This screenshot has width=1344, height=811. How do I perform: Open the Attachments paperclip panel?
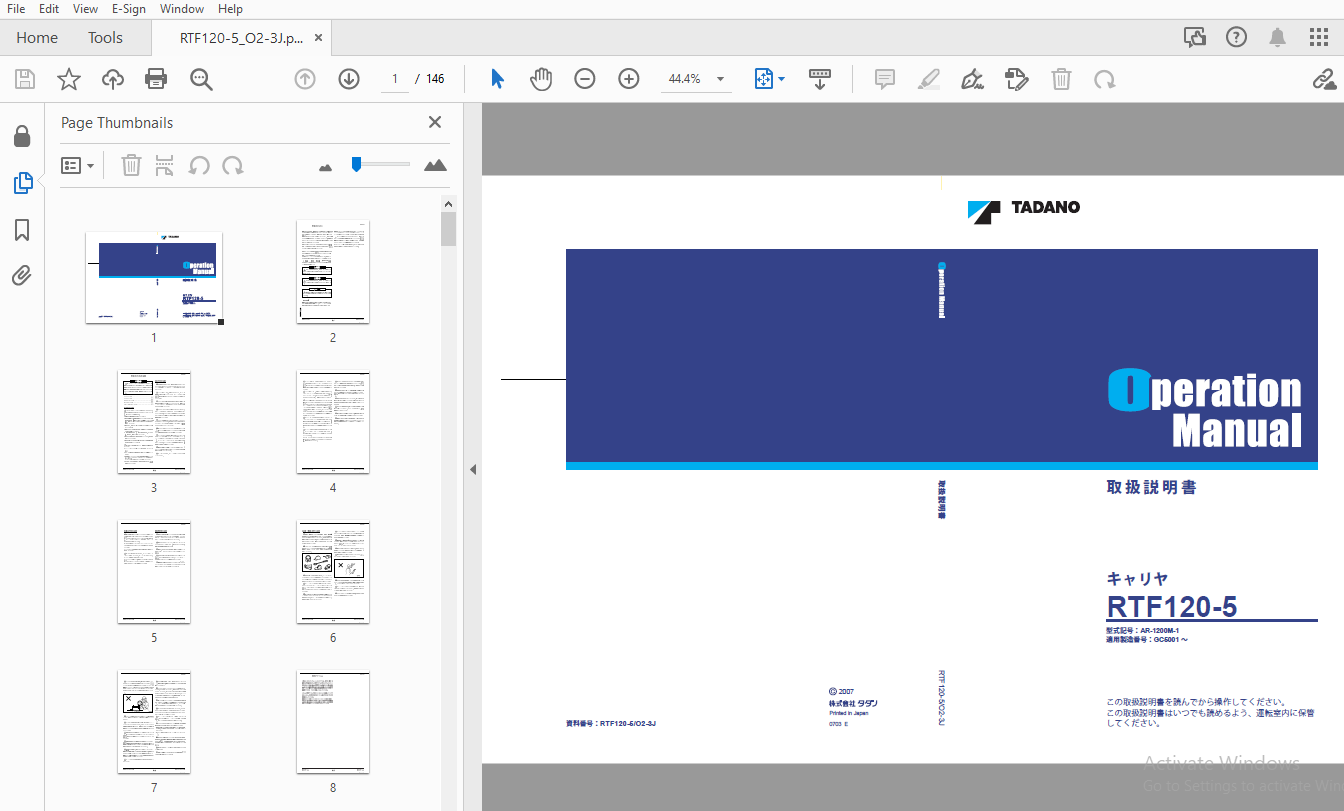[x=22, y=276]
